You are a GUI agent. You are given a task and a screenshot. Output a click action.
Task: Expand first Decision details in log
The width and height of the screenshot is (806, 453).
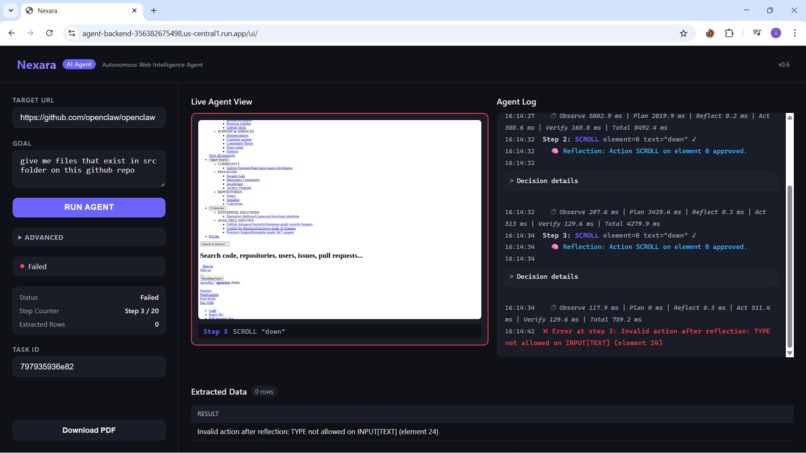pos(640,181)
